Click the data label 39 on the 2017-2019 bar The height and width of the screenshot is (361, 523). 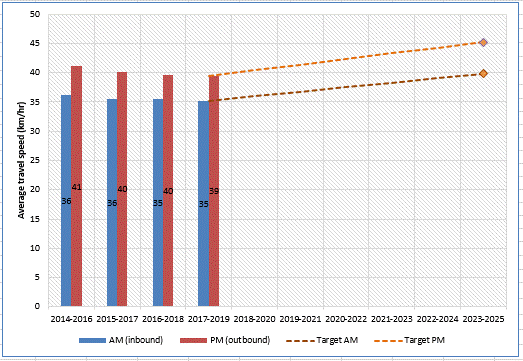pos(214,191)
